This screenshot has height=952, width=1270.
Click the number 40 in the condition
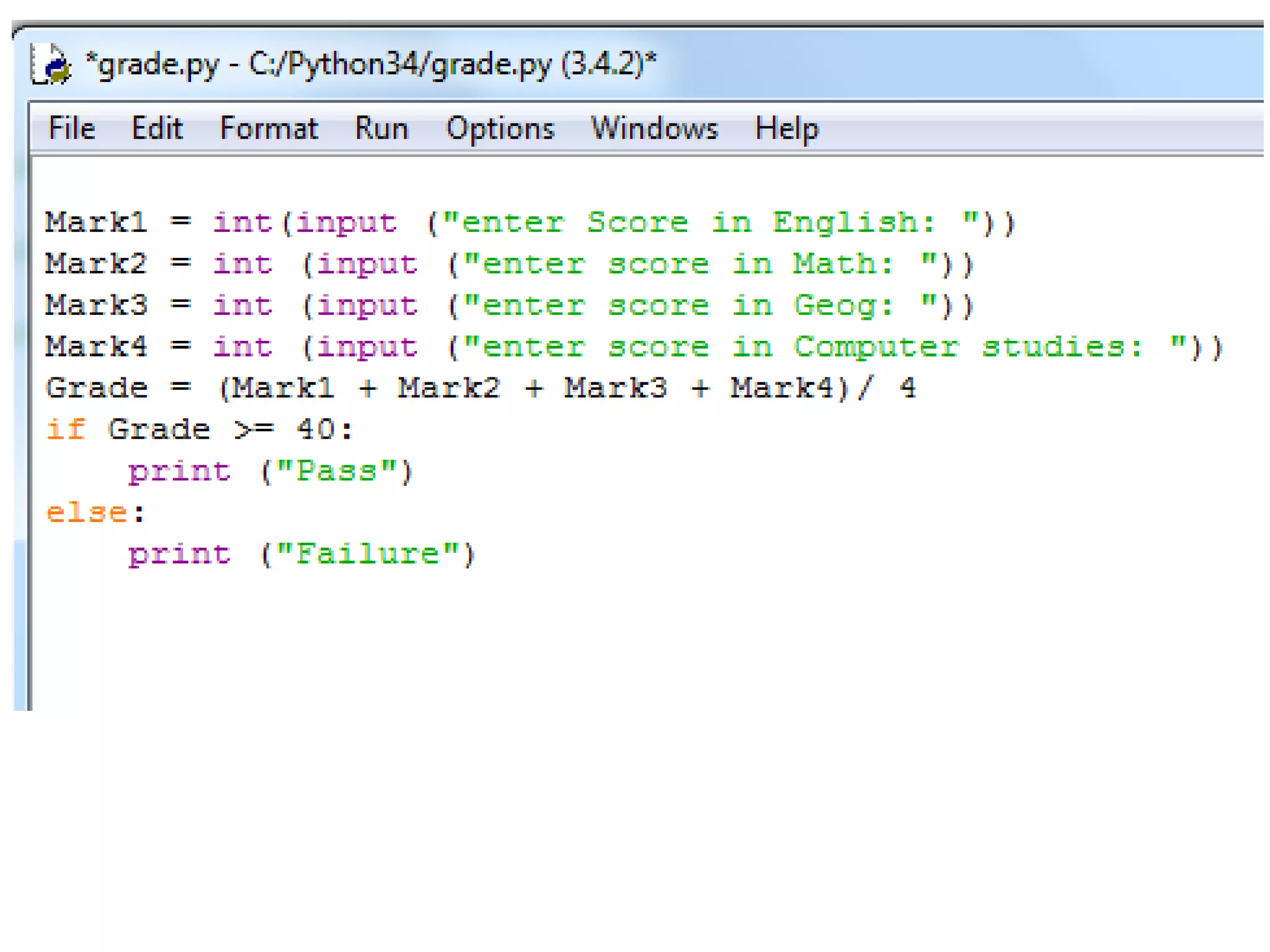click(x=316, y=430)
